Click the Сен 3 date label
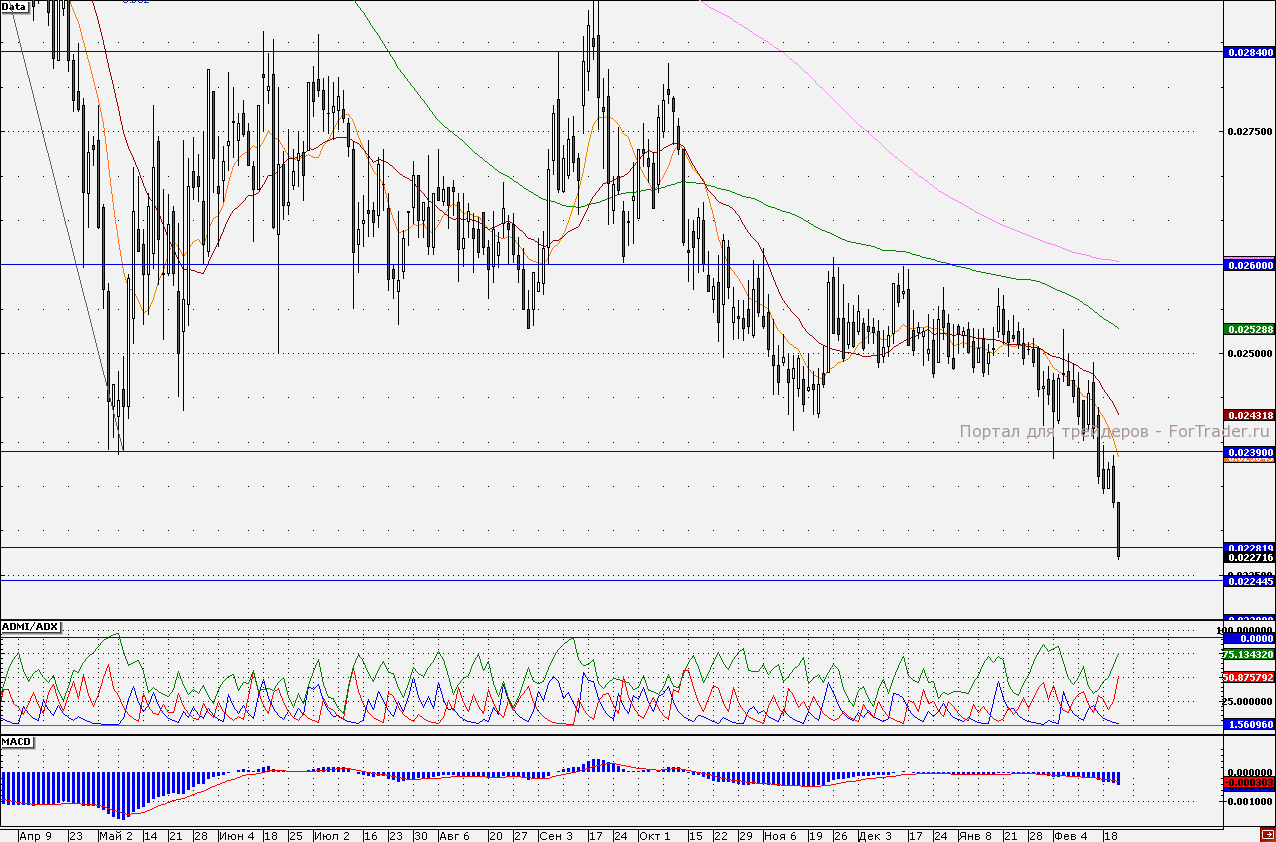Viewport: 1276px width, 842px height. point(555,835)
